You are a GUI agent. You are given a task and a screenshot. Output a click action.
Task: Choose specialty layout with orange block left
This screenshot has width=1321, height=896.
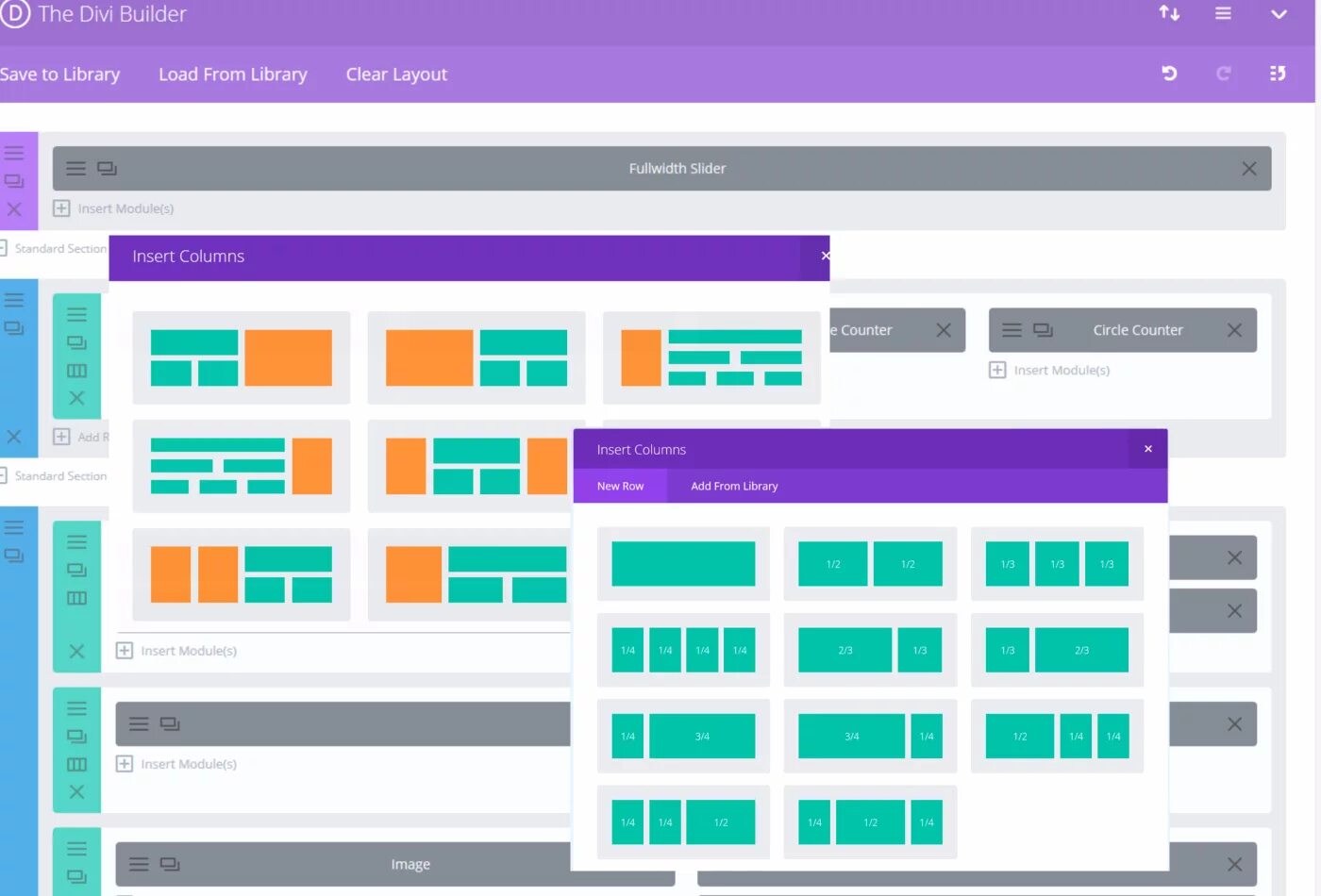point(477,357)
